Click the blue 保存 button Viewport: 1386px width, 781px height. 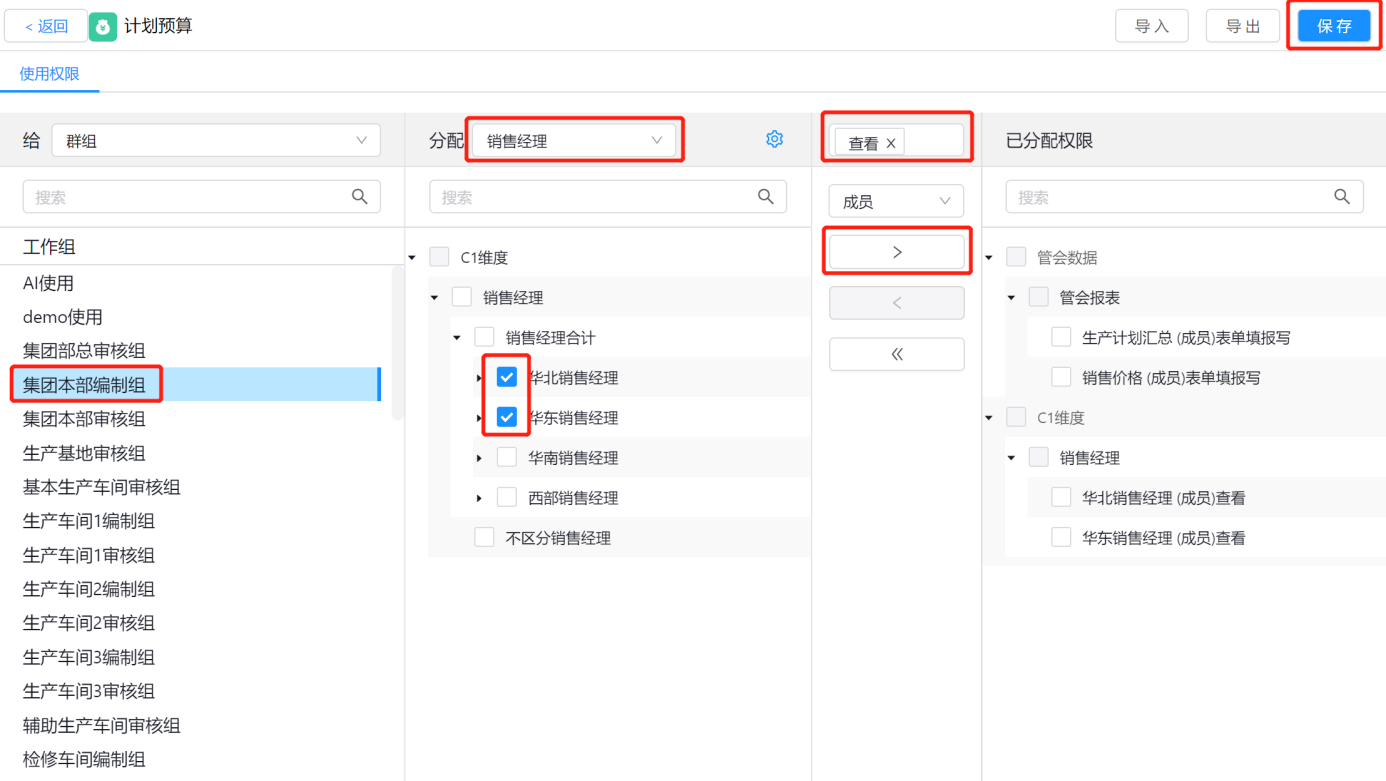(1334, 26)
